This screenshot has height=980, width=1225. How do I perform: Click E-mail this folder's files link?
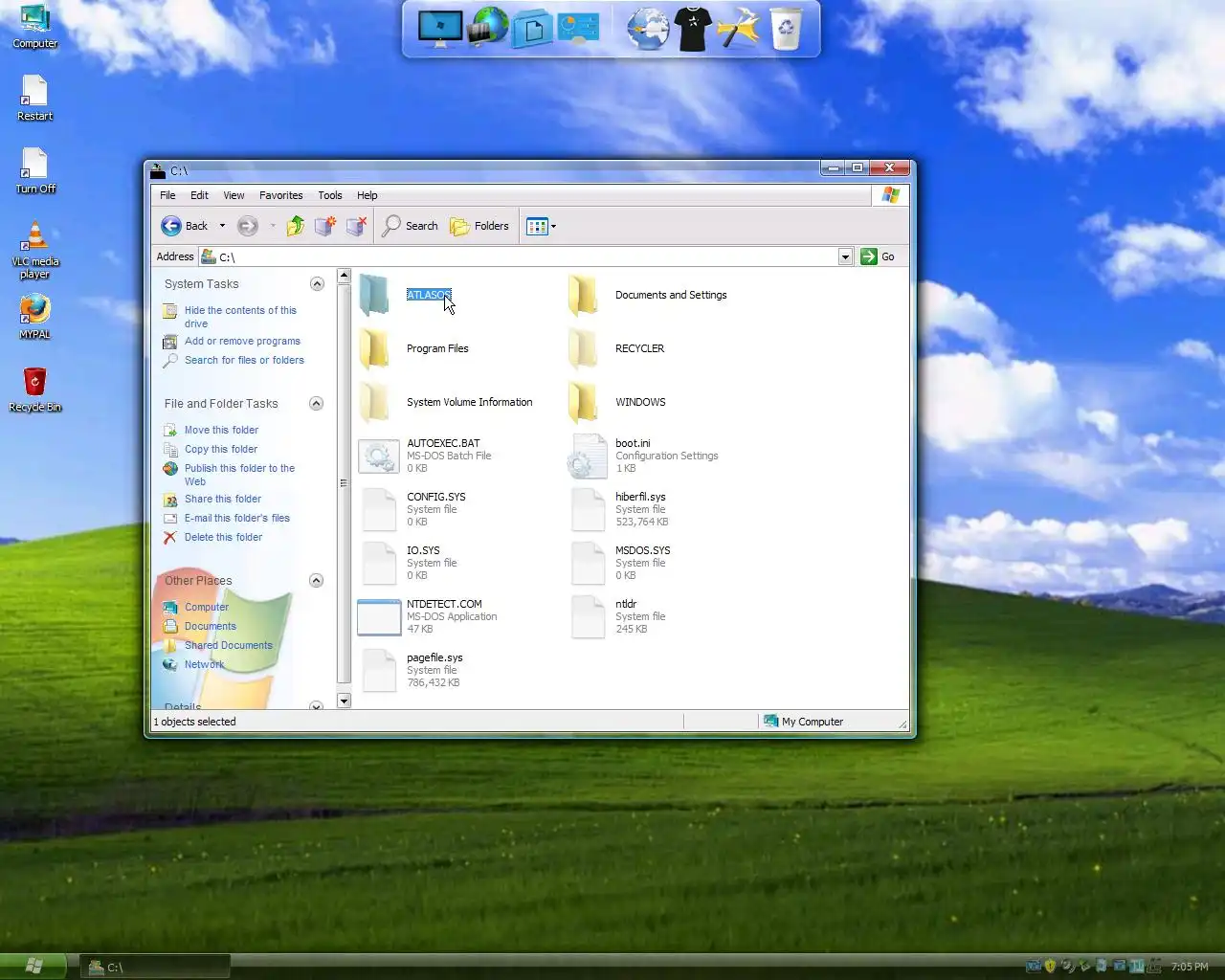click(x=237, y=518)
